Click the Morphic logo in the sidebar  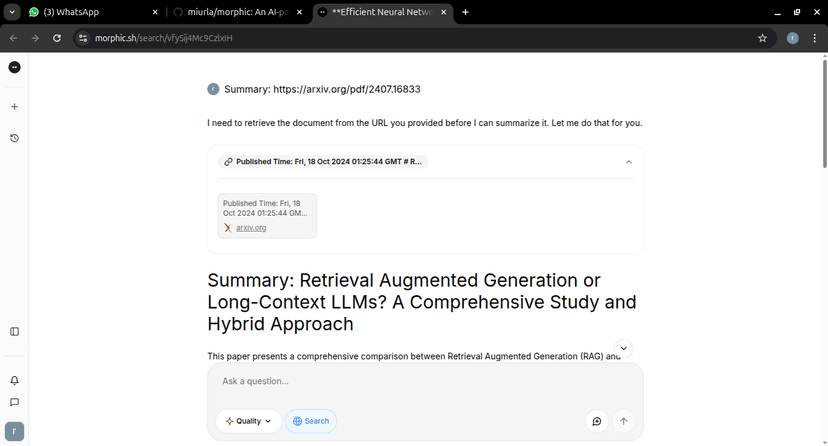pyautogui.click(x=14, y=67)
